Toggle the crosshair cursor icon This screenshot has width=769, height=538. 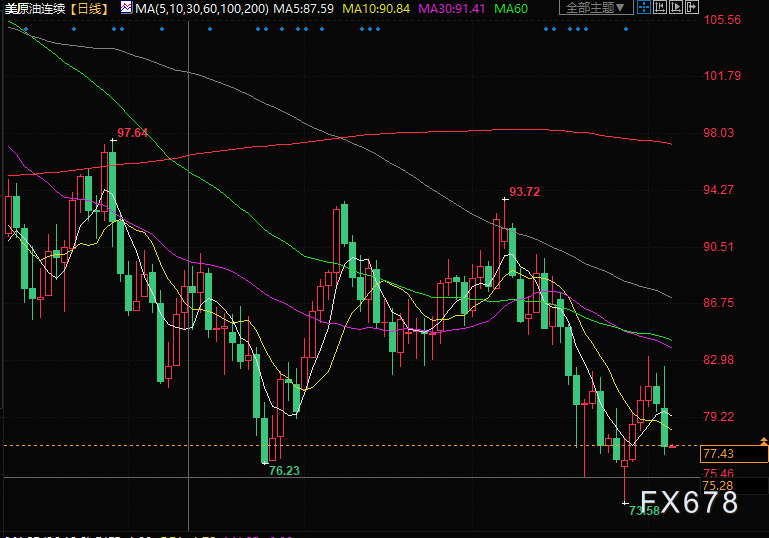[644, 7]
